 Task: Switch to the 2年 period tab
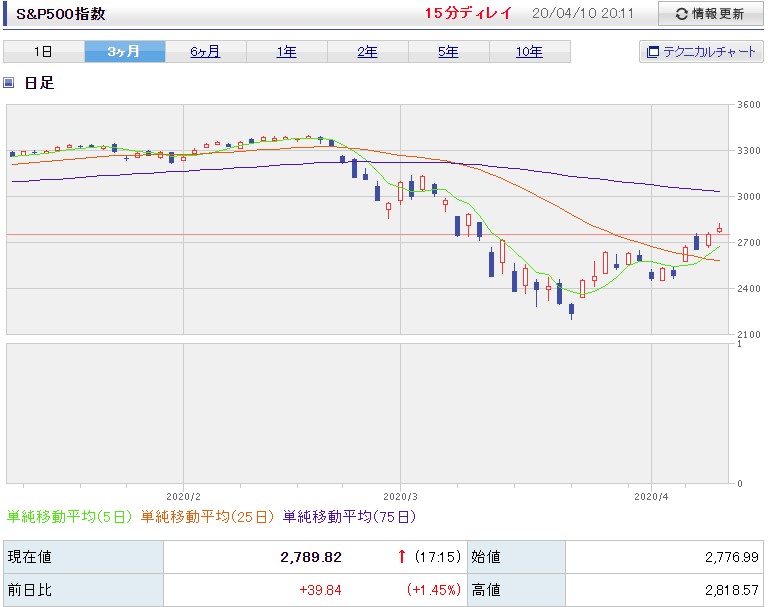[367, 51]
